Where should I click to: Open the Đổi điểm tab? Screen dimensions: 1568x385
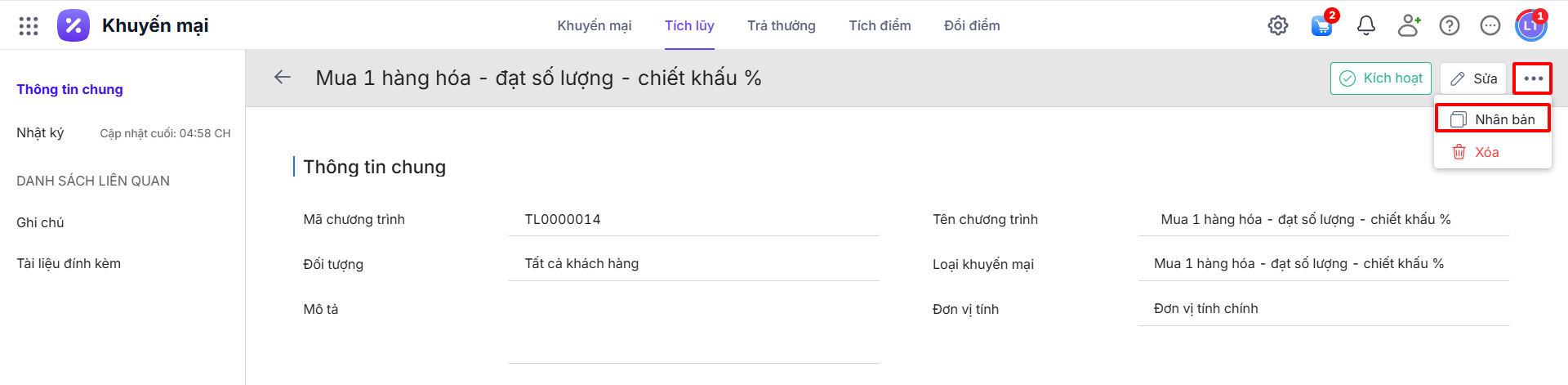pos(972,26)
